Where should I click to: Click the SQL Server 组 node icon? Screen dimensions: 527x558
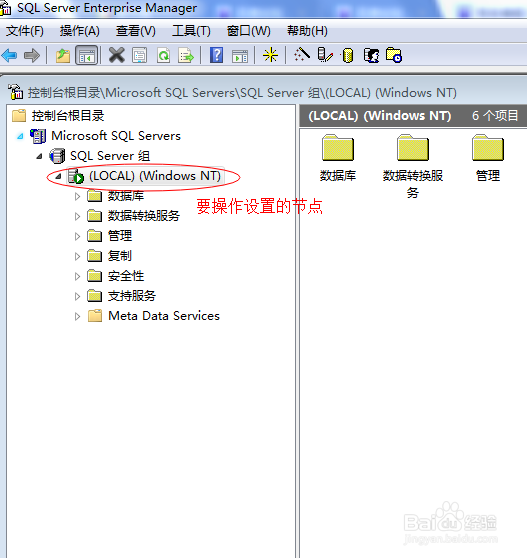[57, 156]
